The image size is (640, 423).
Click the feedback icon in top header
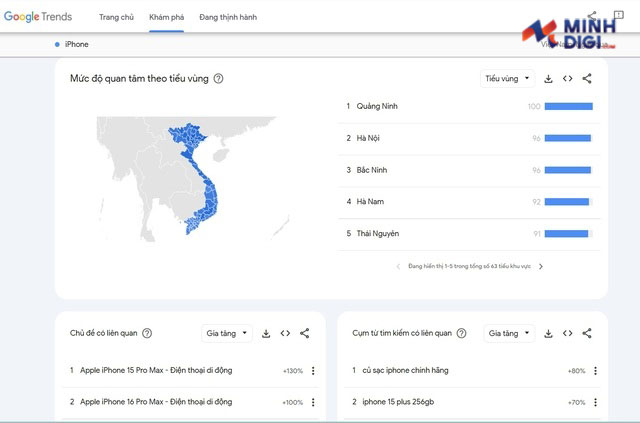pyautogui.click(x=619, y=15)
